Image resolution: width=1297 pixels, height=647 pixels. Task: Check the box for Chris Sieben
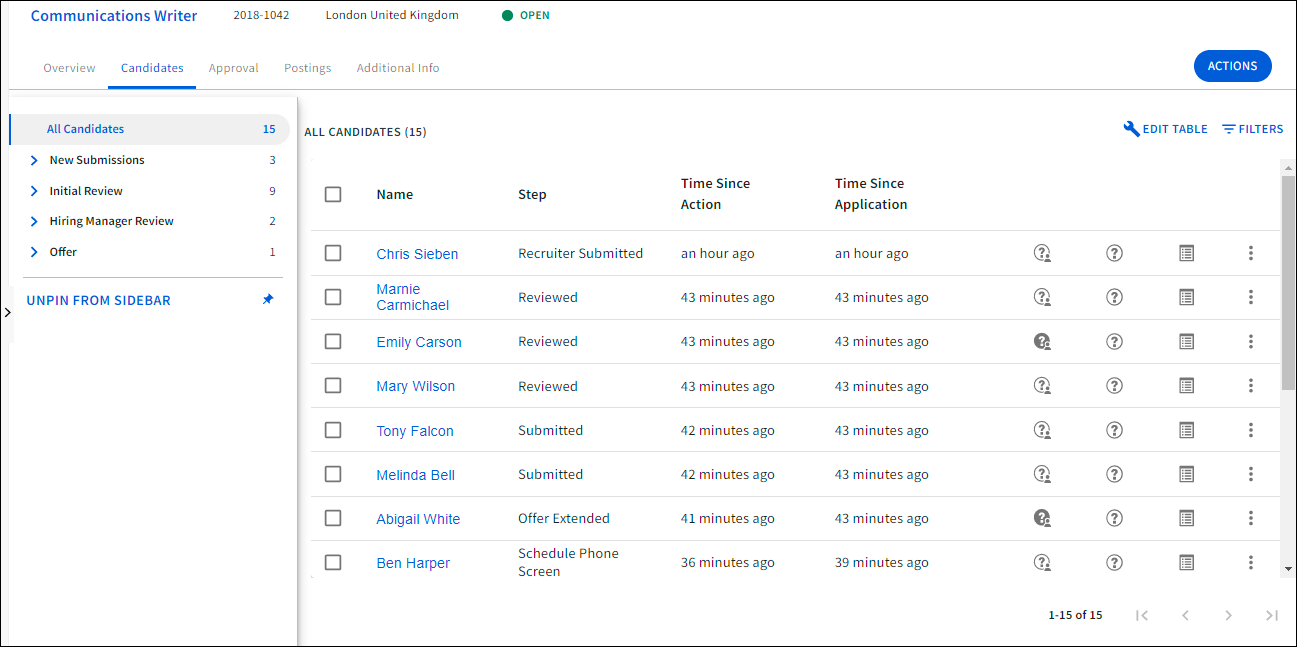333,253
